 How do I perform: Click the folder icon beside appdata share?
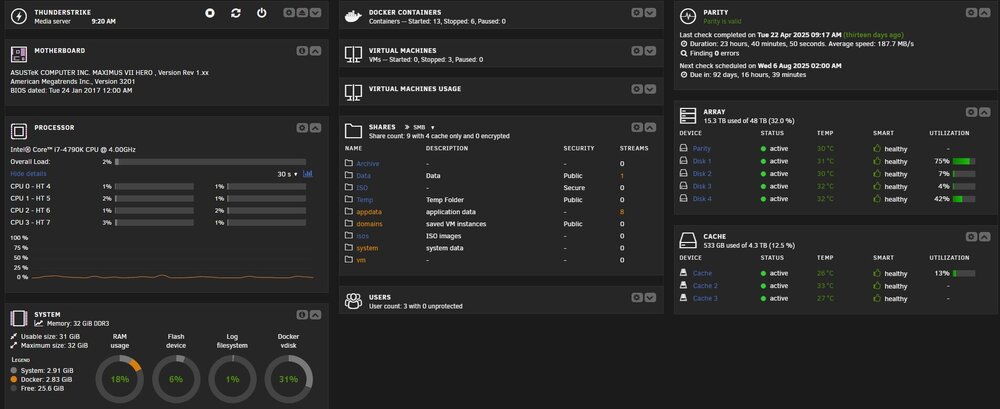point(348,211)
